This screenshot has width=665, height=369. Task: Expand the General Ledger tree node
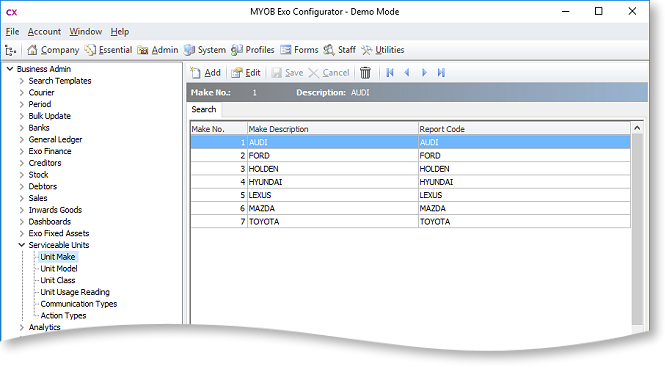pos(22,140)
